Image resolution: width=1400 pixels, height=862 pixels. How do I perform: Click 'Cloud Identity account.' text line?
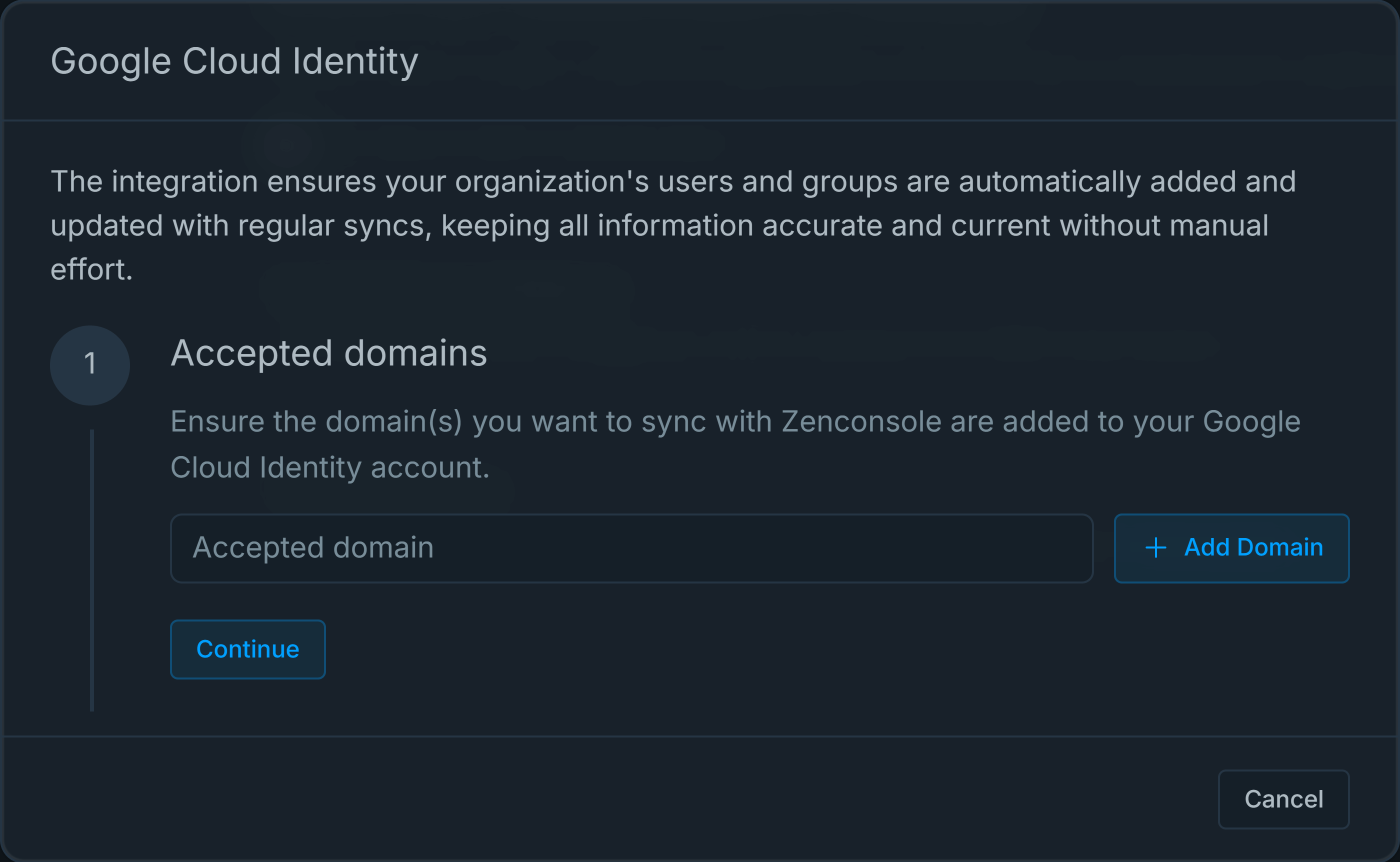click(330, 467)
